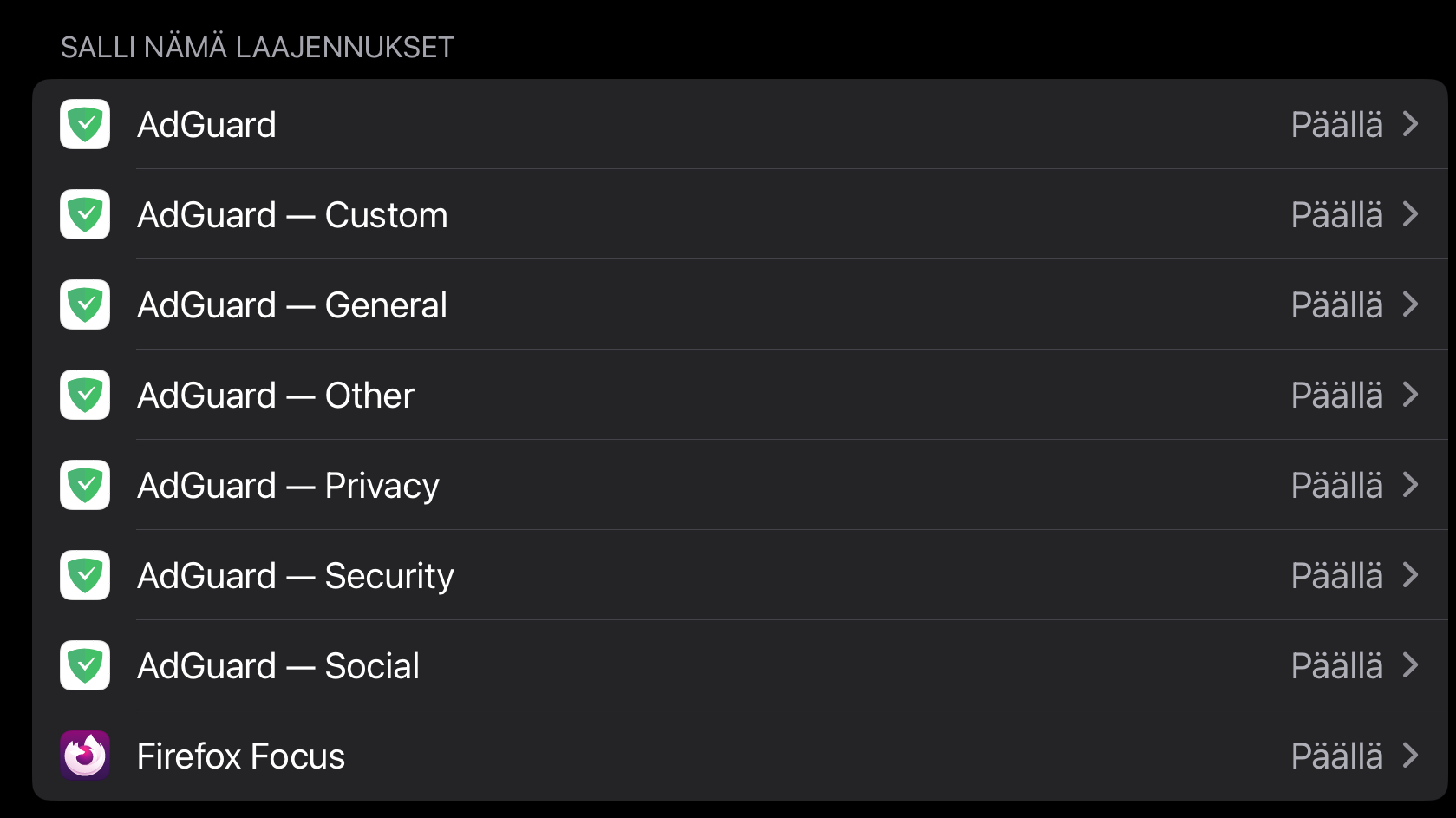Tap the Firefox Focus row chevron
Screen dimensions: 1456x818
pos(1411,756)
